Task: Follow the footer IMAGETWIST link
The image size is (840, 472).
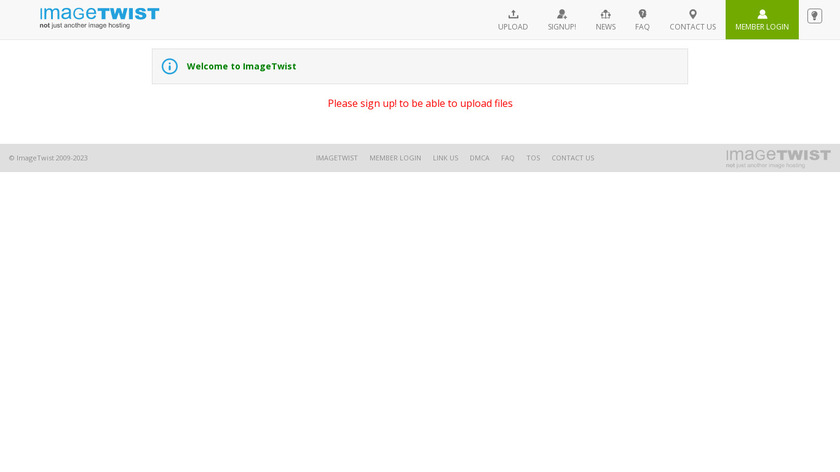Action: tap(336, 158)
